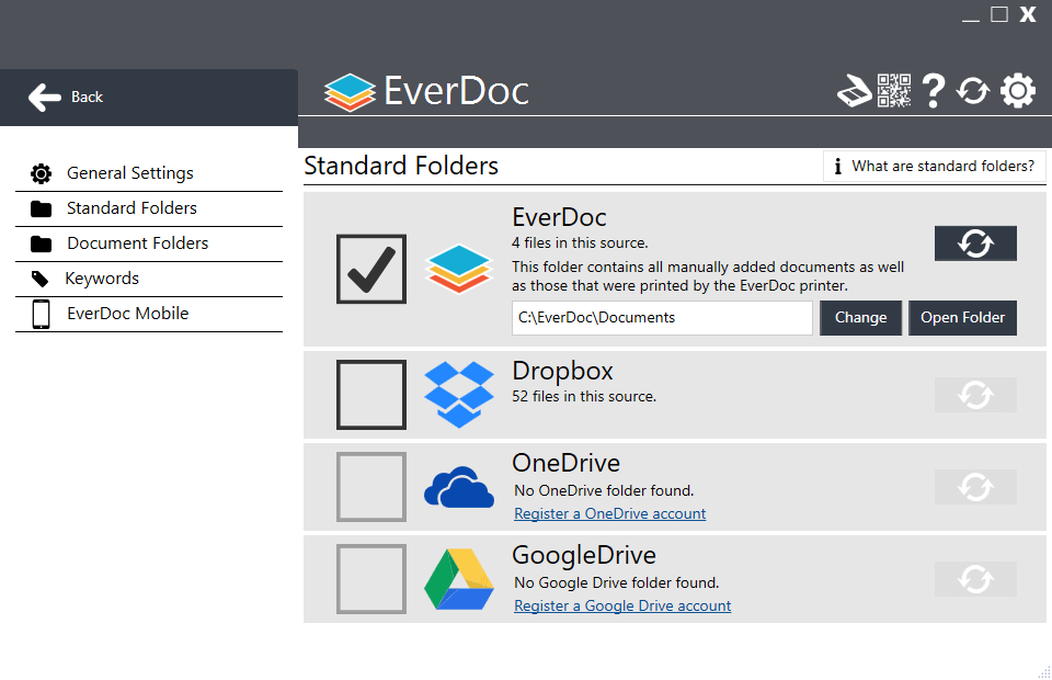Click the header refresh sync icon
Screen dimensions: 1052x680
pyautogui.click(x=973, y=91)
